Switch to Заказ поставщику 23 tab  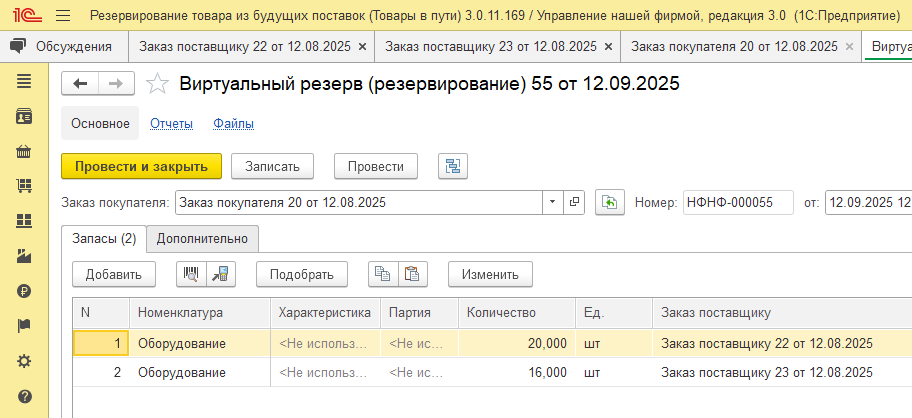pos(490,47)
